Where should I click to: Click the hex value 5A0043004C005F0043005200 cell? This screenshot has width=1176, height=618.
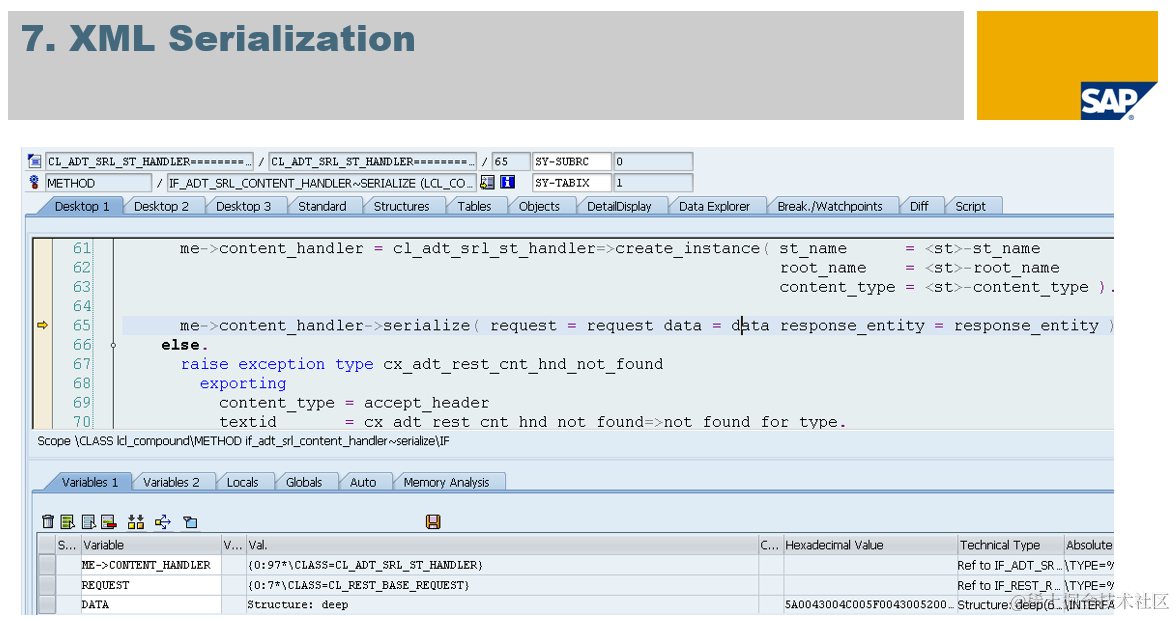pyautogui.click(x=870, y=604)
